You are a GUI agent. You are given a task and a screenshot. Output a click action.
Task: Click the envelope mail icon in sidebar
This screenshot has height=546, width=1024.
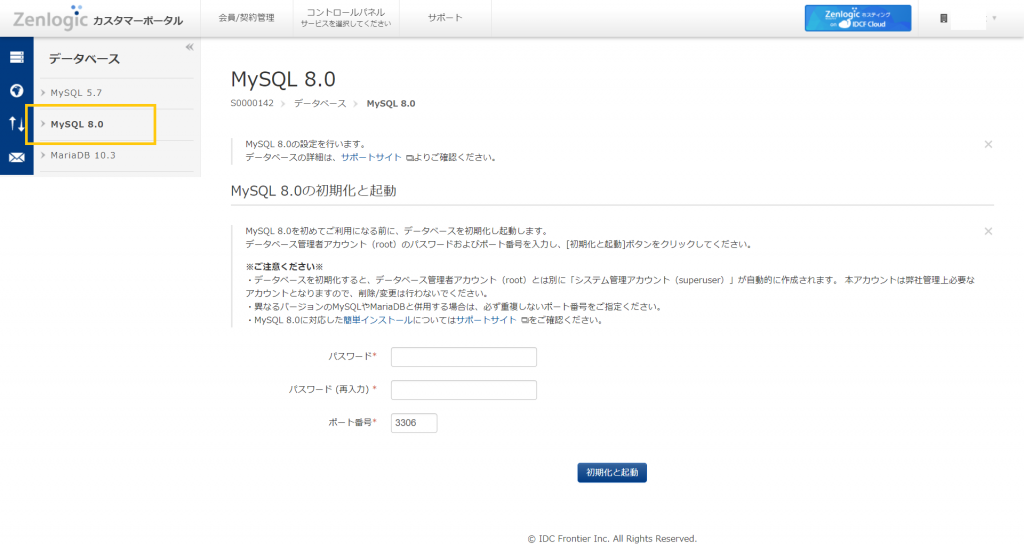pos(16,157)
